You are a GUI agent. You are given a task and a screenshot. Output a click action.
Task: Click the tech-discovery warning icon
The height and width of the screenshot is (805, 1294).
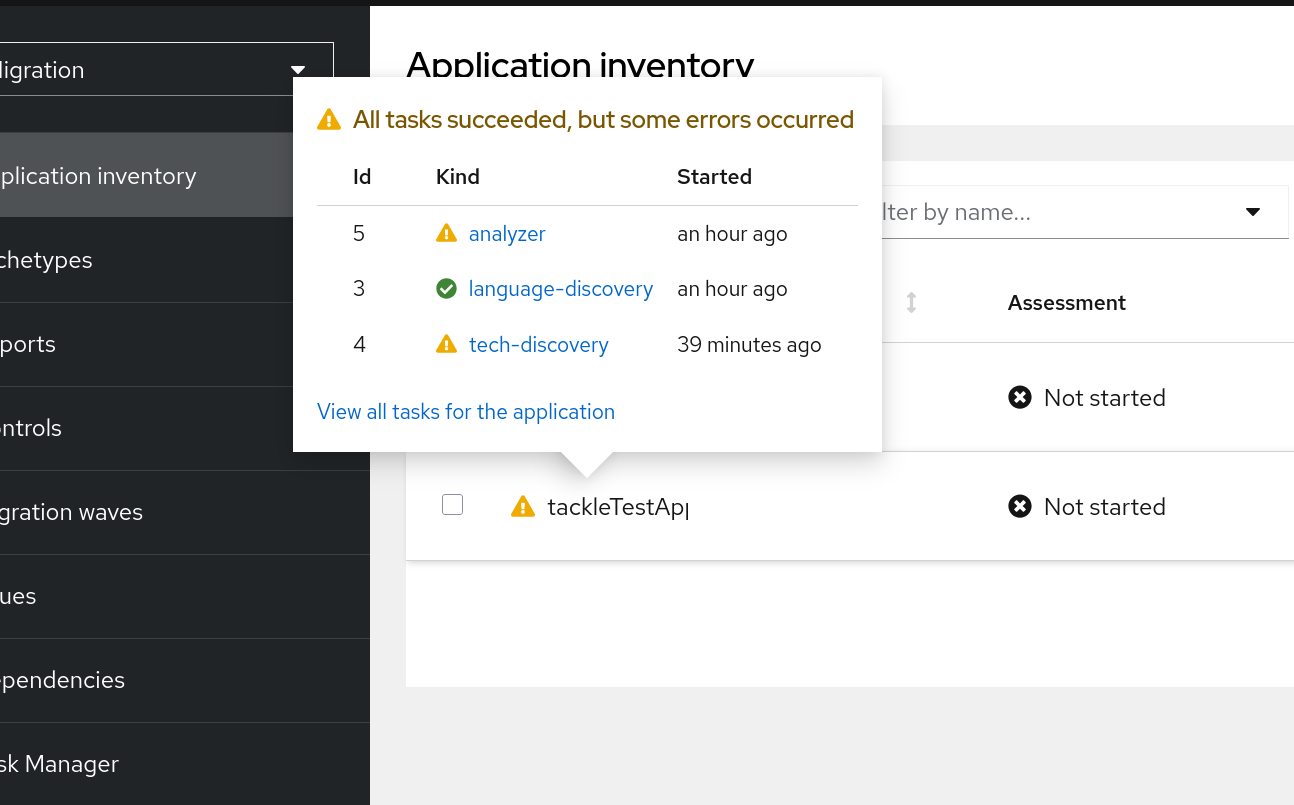(x=446, y=345)
